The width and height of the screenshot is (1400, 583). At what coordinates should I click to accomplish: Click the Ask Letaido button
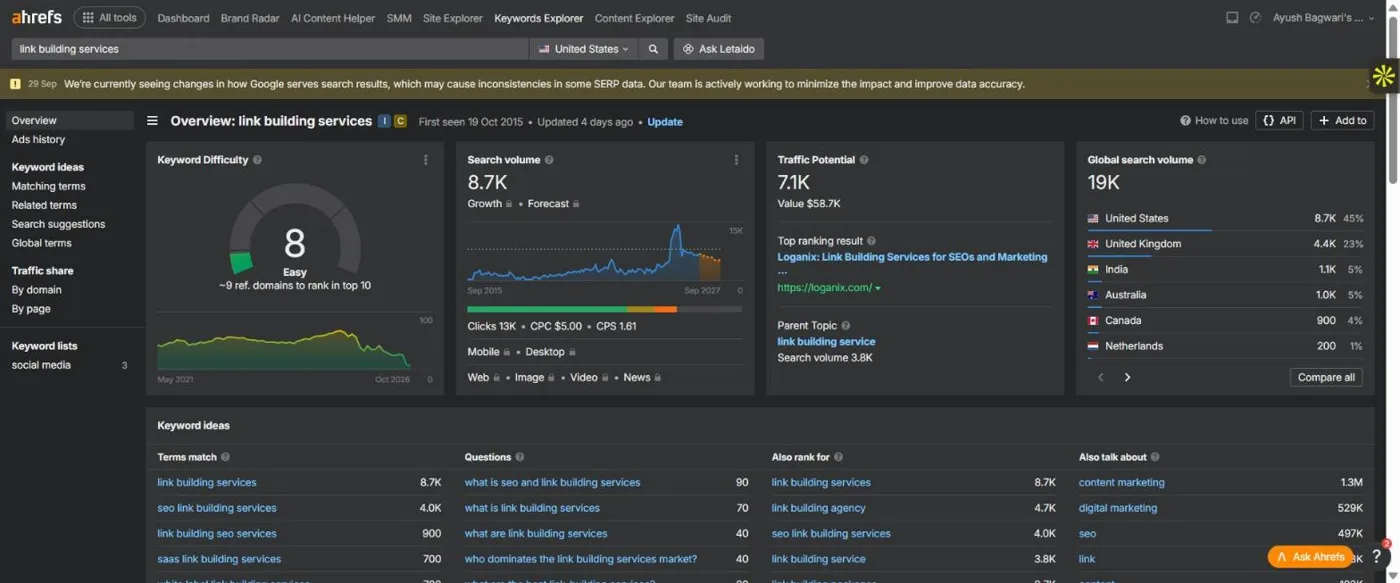pyautogui.click(x=720, y=49)
